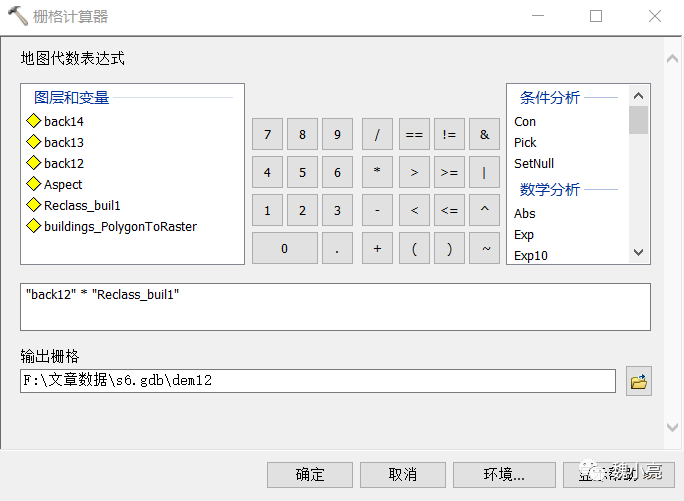Click the number 9 button

(x=337, y=134)
